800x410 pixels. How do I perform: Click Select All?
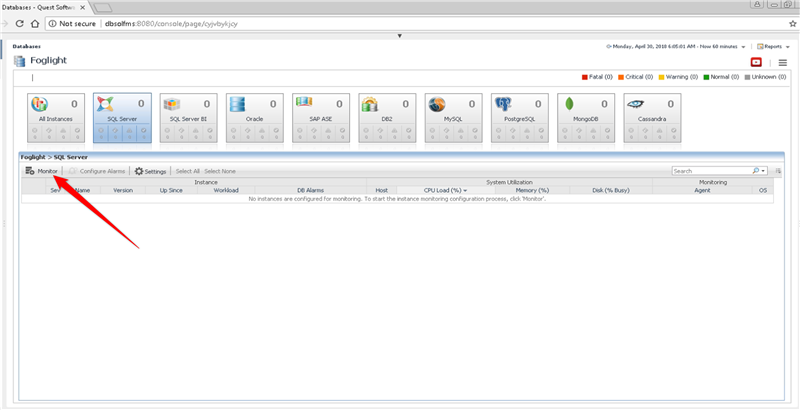click(188, 171)
